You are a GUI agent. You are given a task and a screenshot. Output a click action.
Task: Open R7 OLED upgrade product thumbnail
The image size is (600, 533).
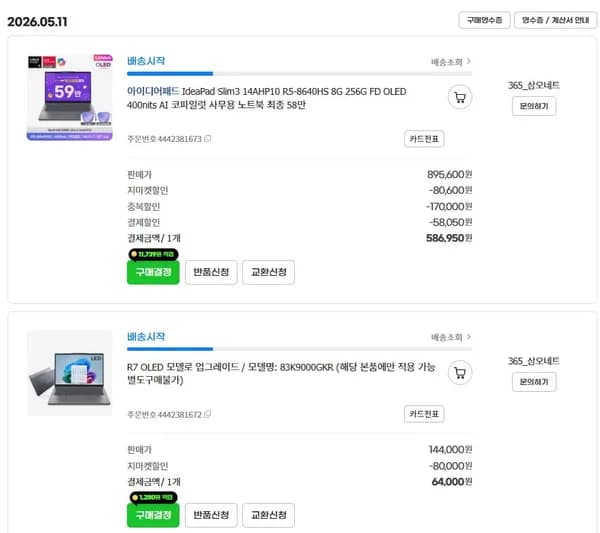70,373
